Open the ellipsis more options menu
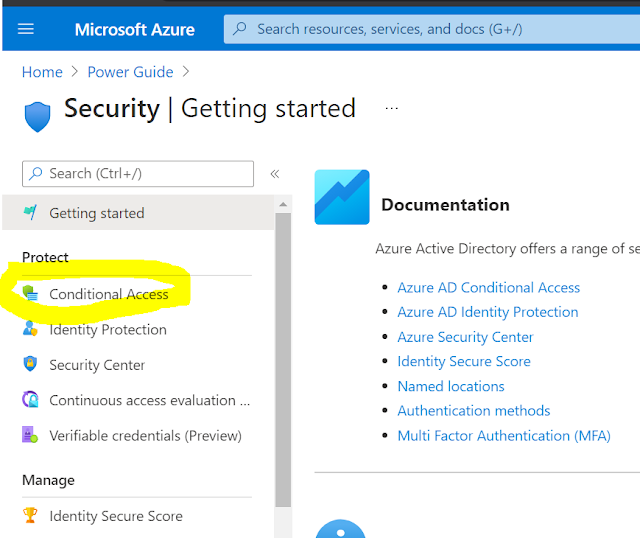This screenshot has width=640, height=538. [391, 107]
